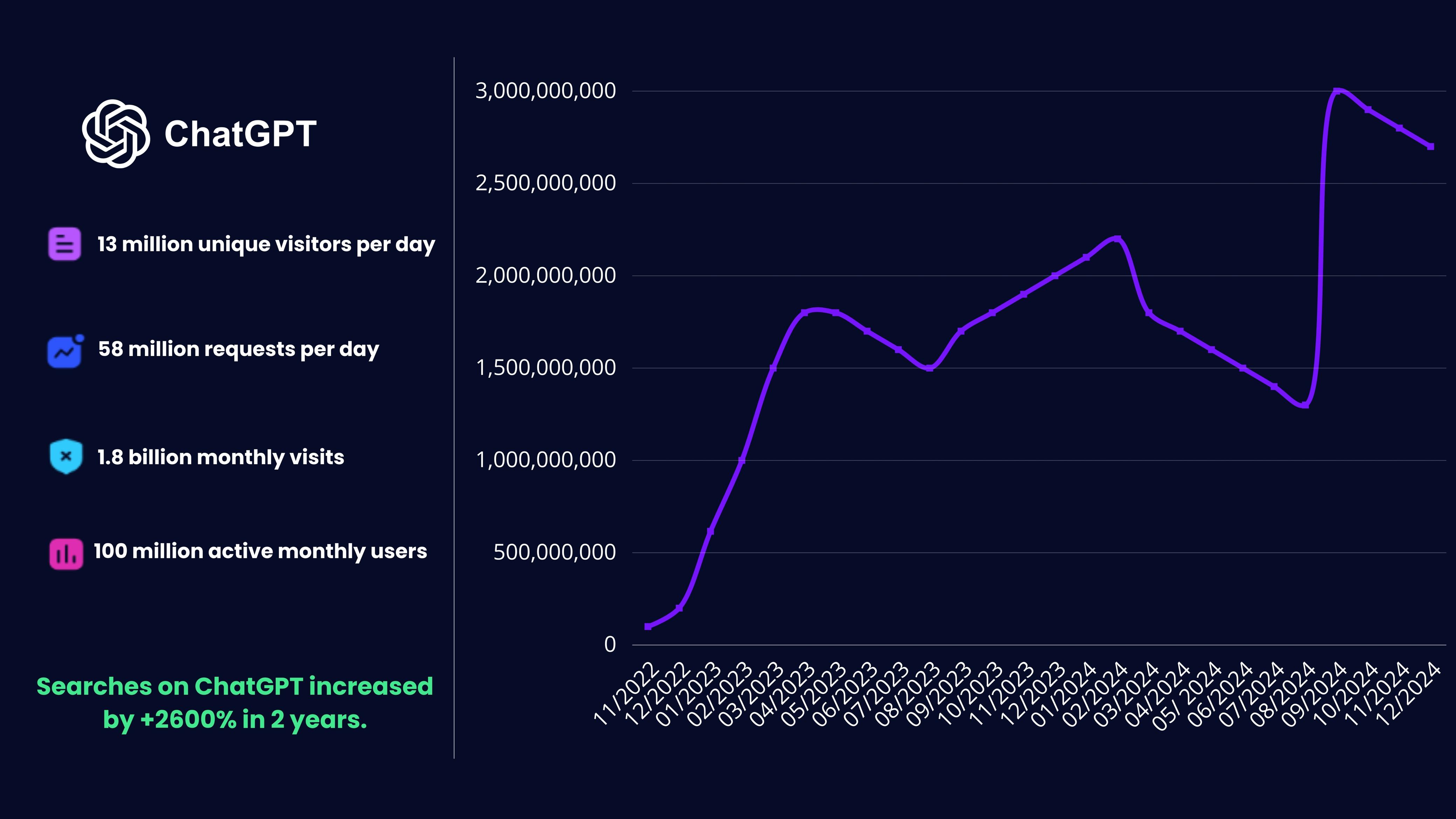Click the 09/2024 peak data point at three billion
The image size is (1456, 819).
(x=1337, y=91)
